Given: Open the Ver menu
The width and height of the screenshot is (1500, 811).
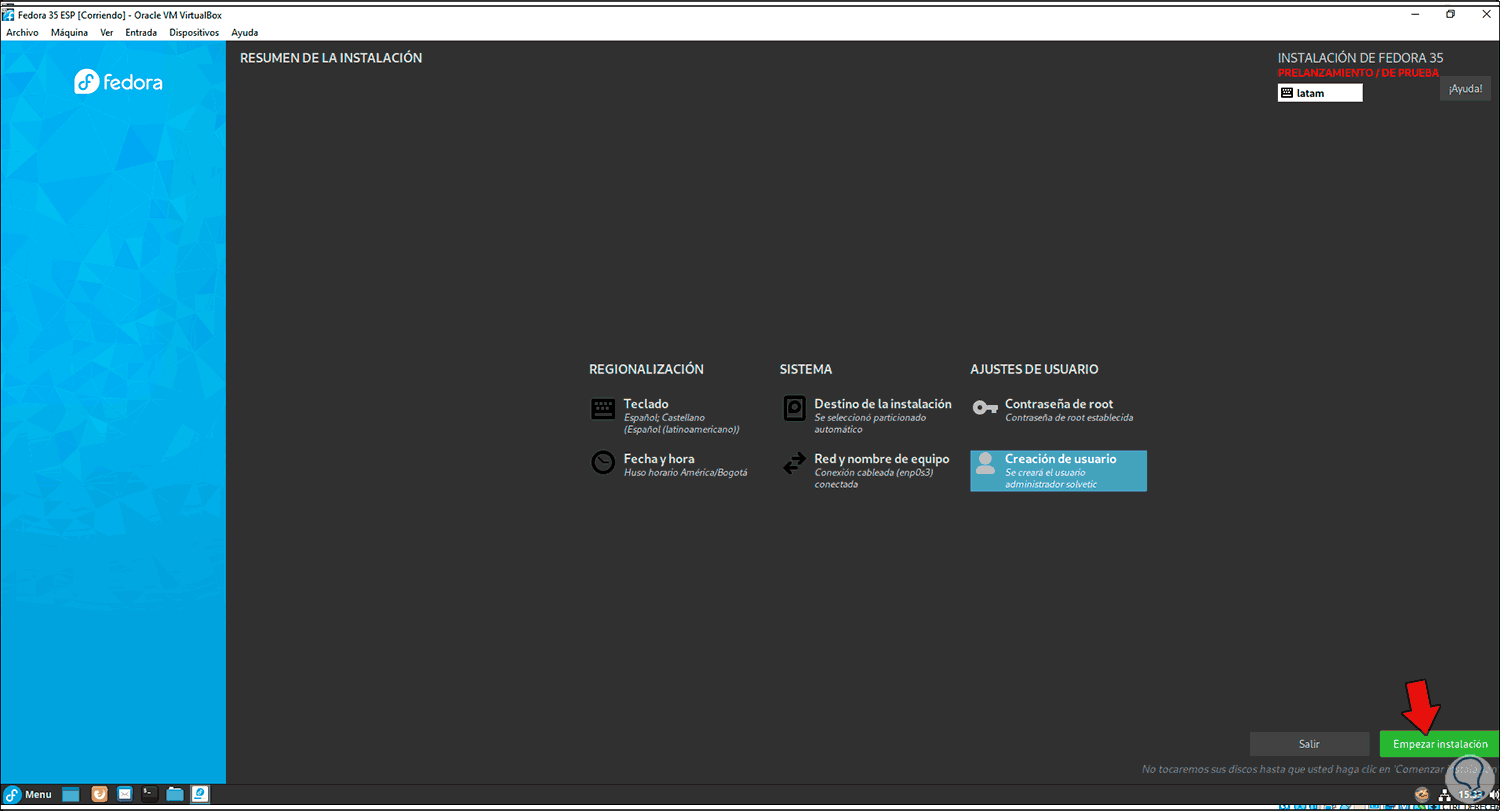Looking at the screenshot, I should tap(106, 32).
